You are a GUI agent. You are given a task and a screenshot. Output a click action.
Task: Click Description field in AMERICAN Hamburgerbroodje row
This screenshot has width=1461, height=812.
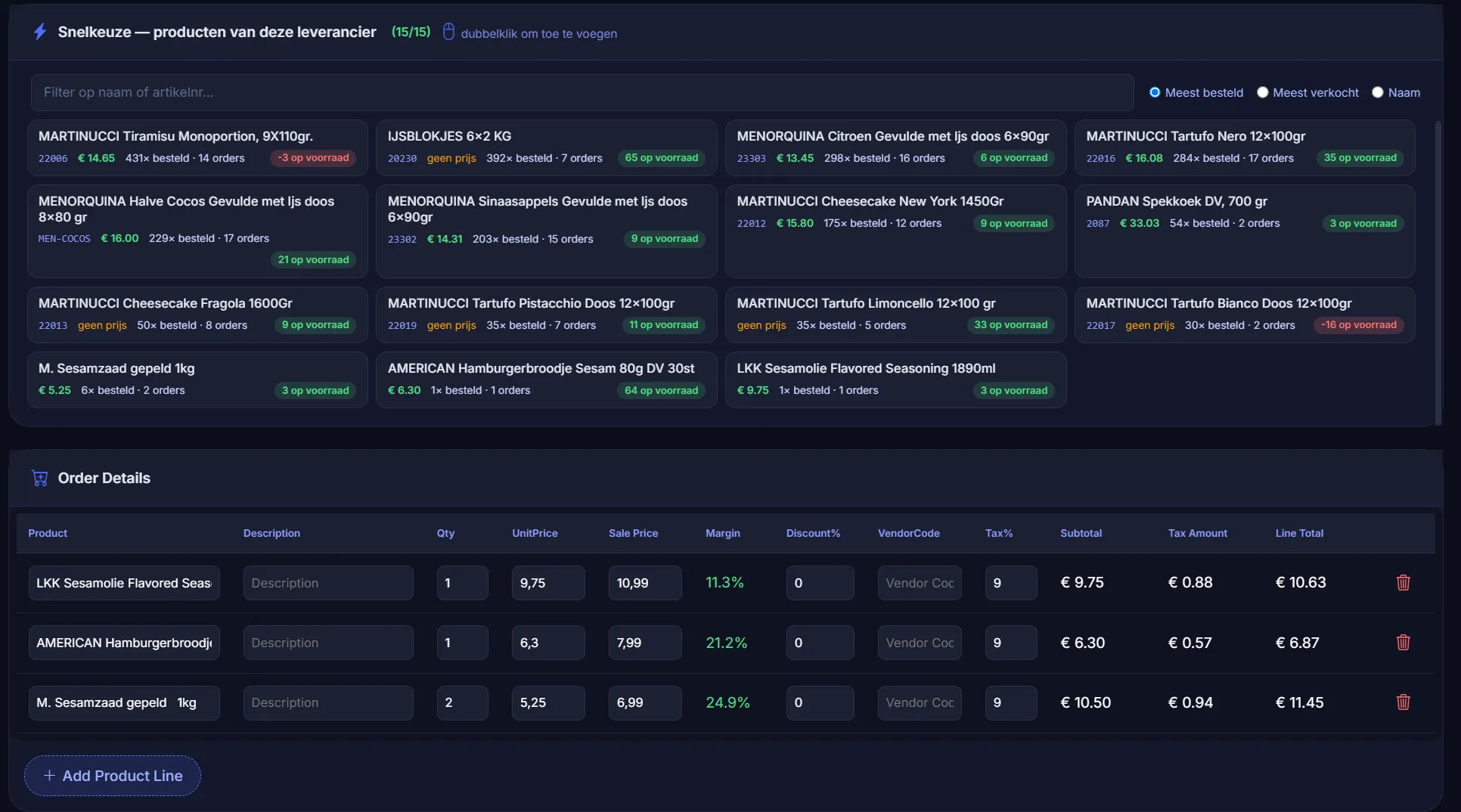328,643
